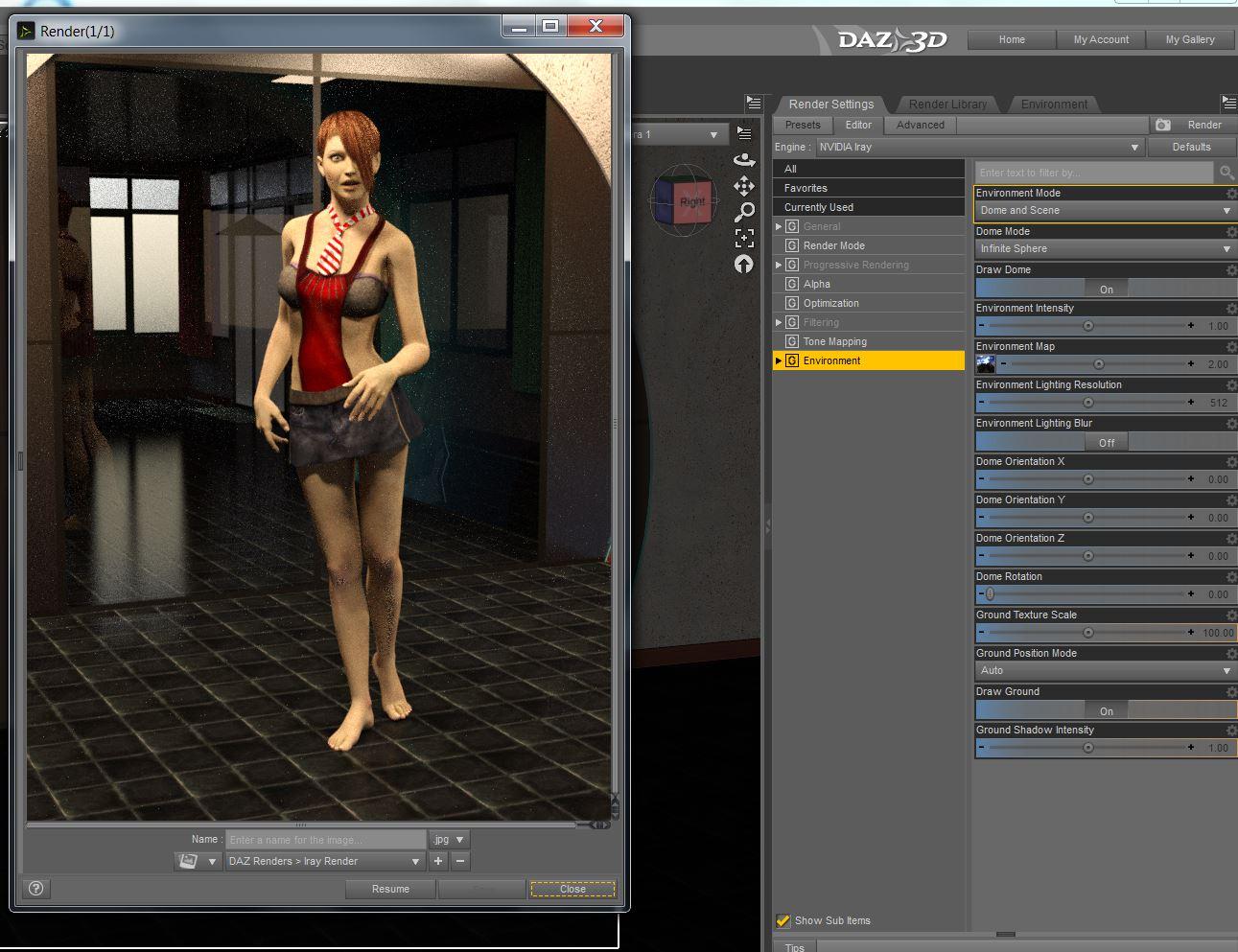
Task: Click the My Gallery button
Action: point(1190,39)
